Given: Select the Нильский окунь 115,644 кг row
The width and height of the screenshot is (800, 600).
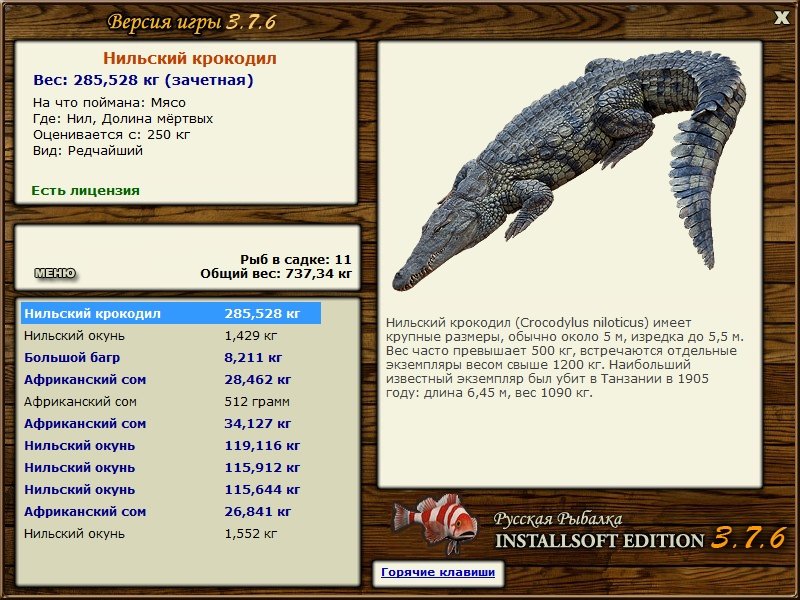Looking at the screenshot, I should (x=171, y=489).
